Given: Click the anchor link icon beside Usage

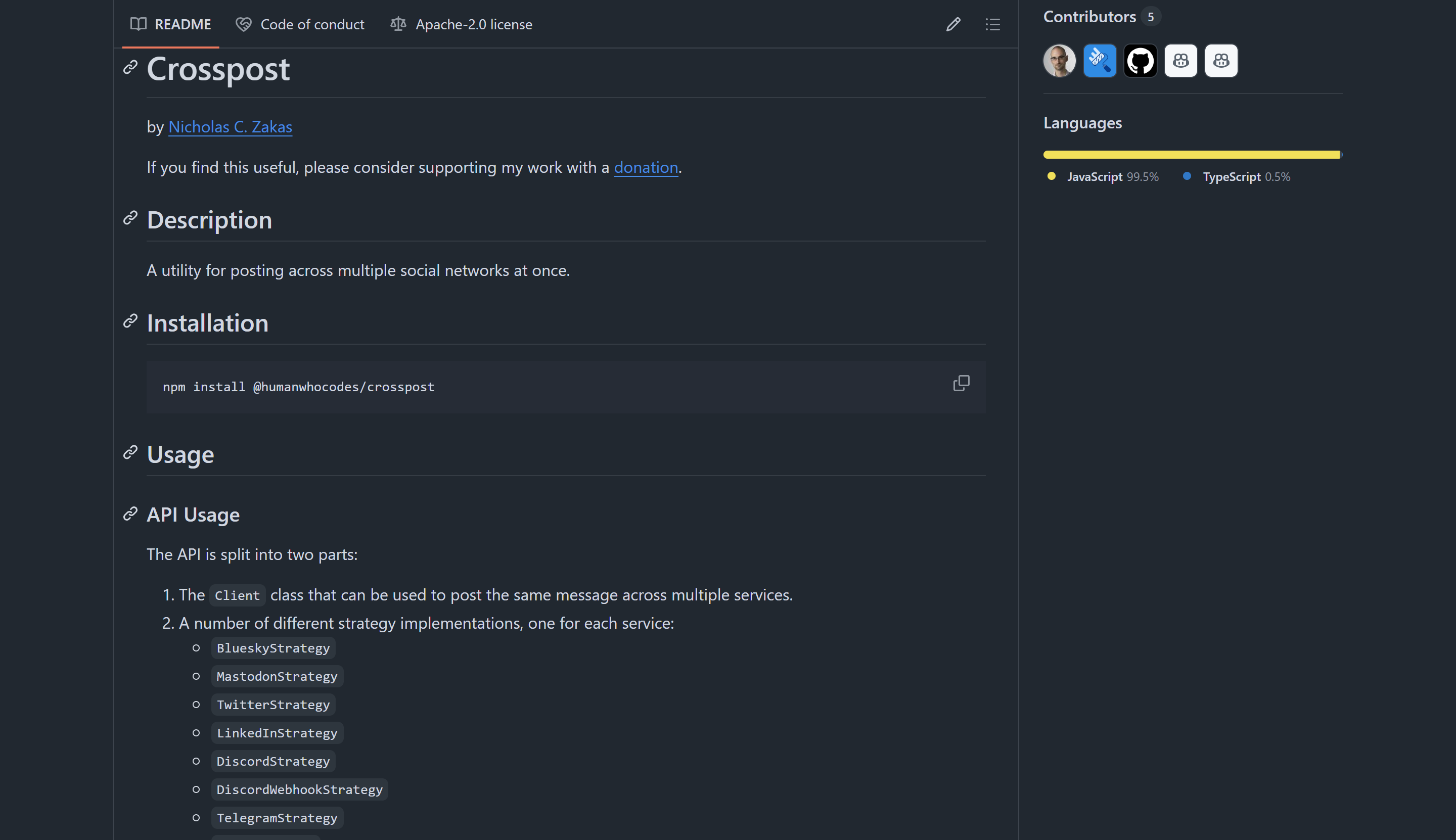Looking at the screenshot, I should (x=130, y=452).
